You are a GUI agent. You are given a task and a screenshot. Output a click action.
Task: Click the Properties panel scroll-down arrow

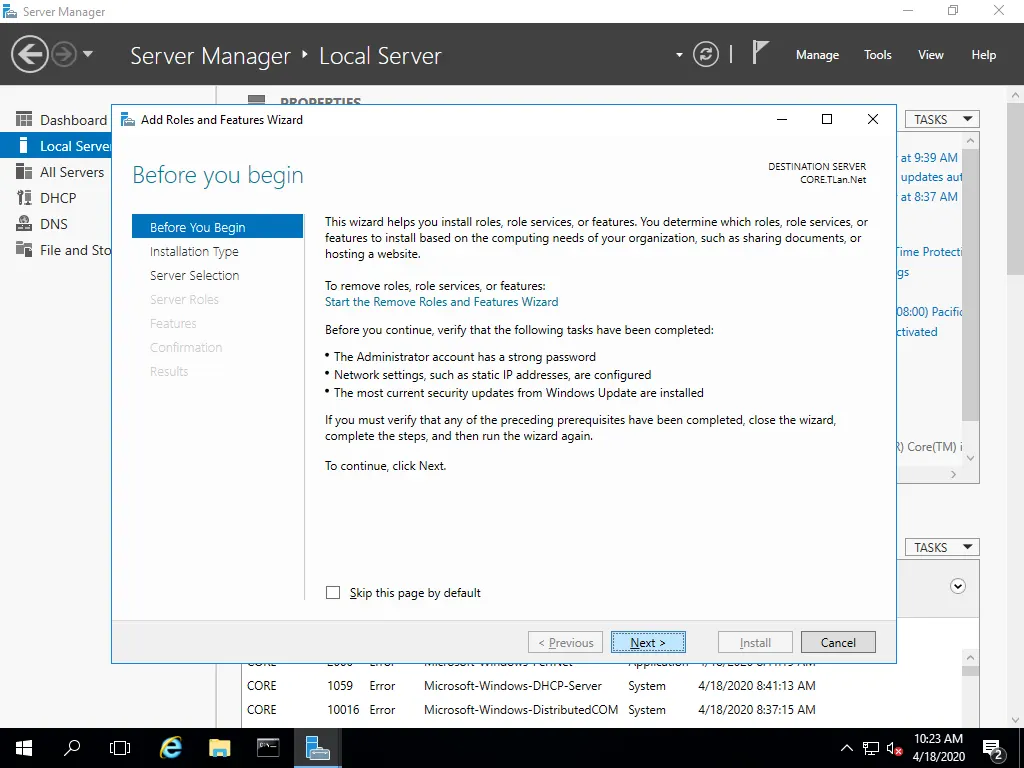tap(970, 458)
